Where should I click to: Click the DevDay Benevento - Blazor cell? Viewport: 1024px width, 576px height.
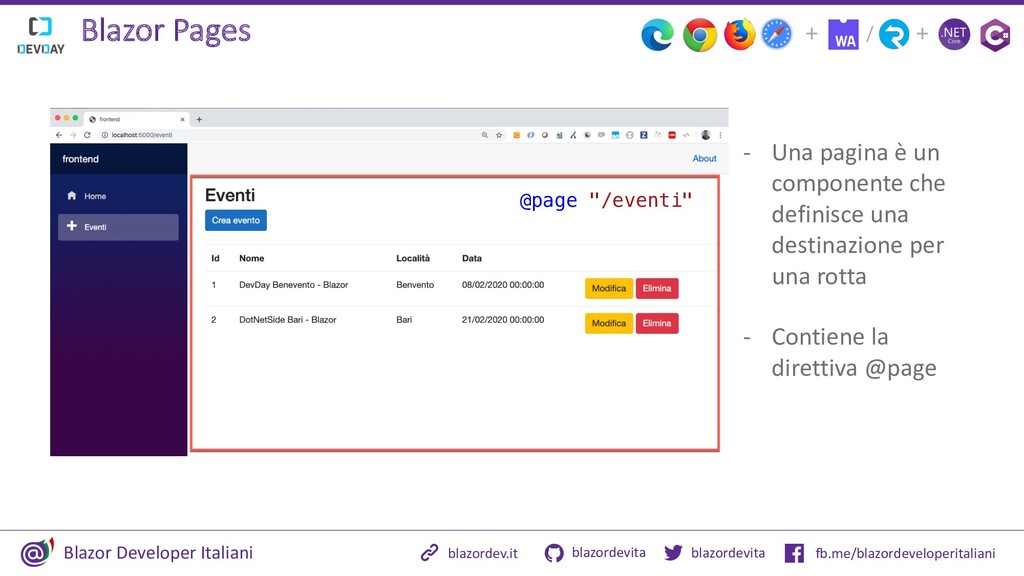[x=293, y=285]
